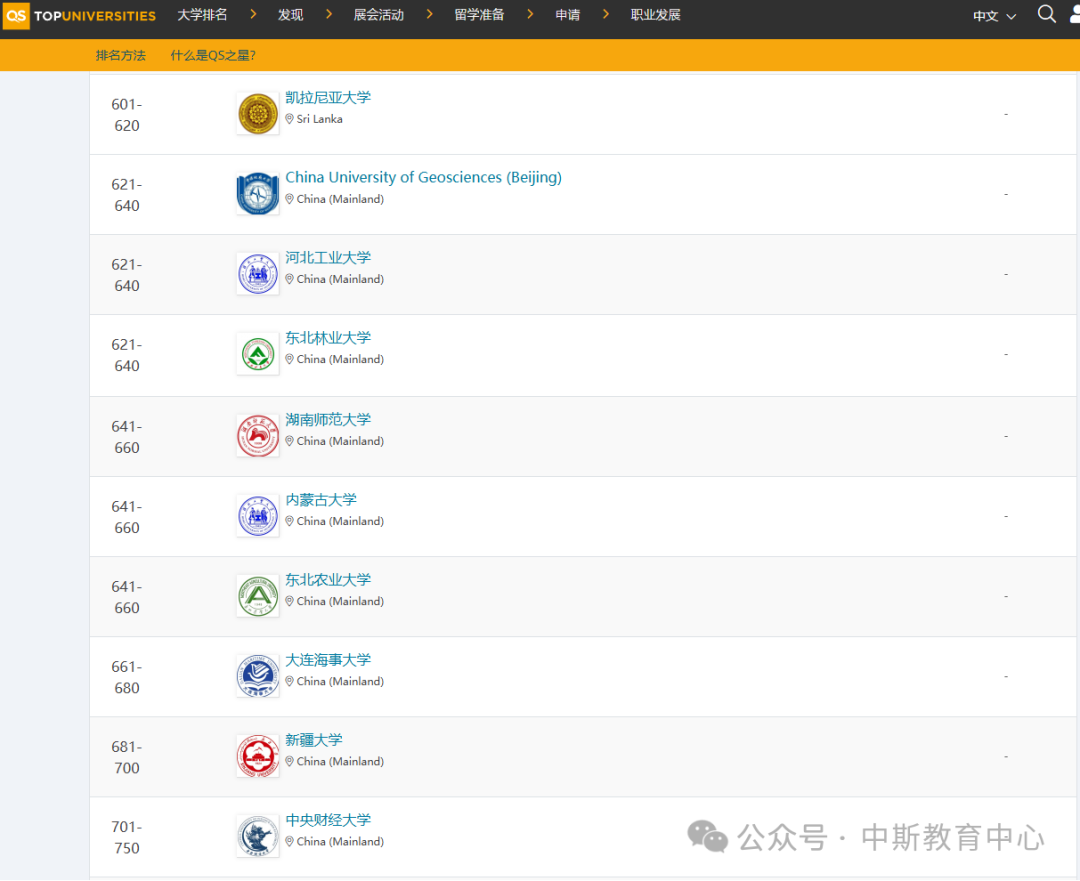Open the 申请 menu

tap(568, 14)
